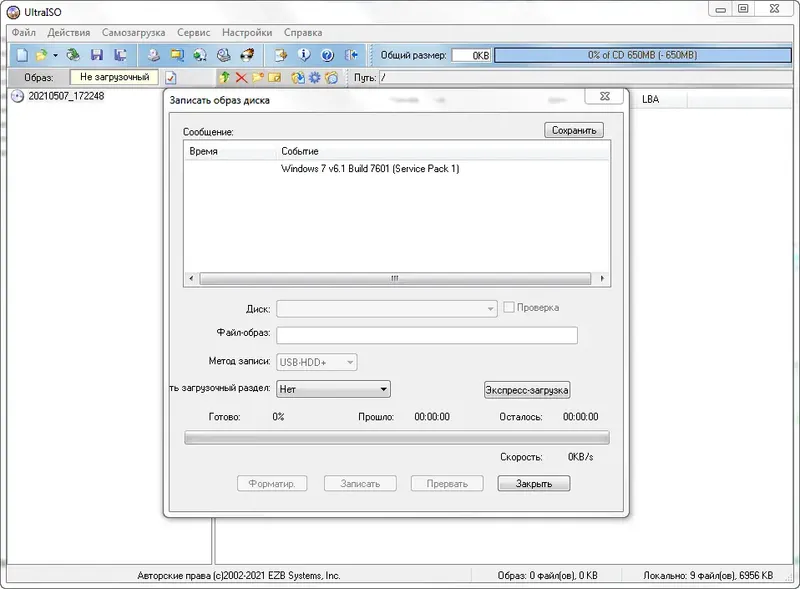Click the image properties checkmark icon
This screenshot has height=589, width=800.
pyautogui.click(x=171, y=78)
